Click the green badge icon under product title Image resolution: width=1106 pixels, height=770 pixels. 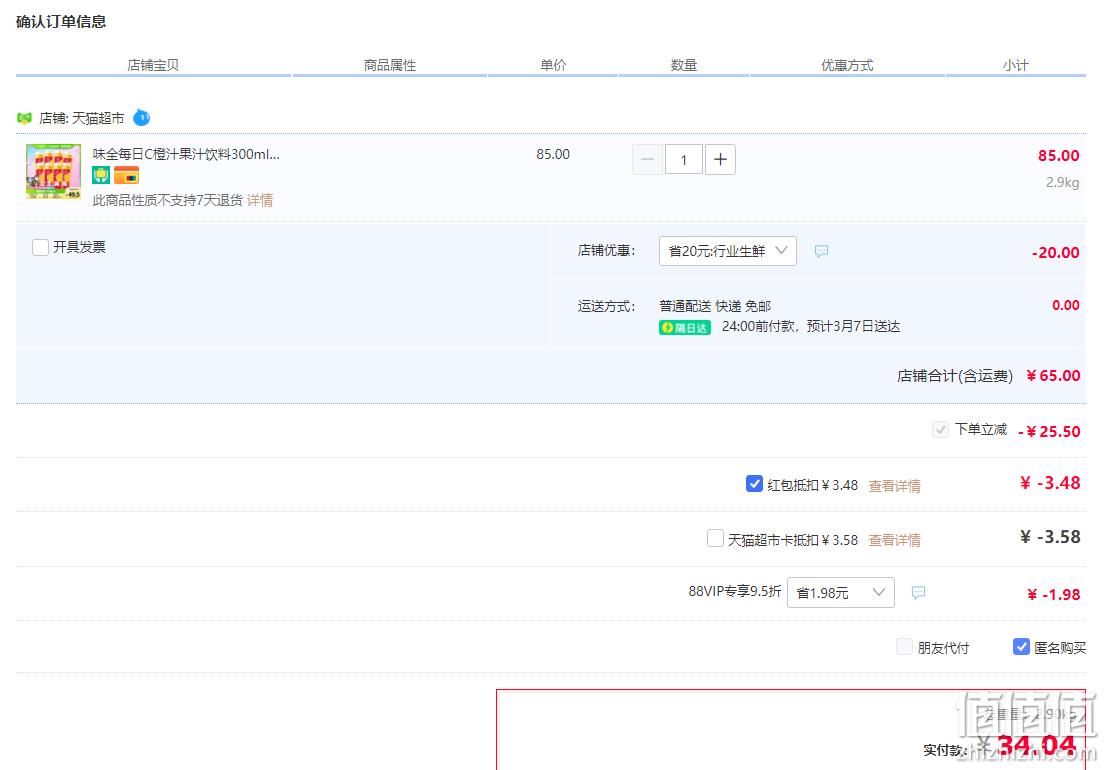[x=101, y=175]
